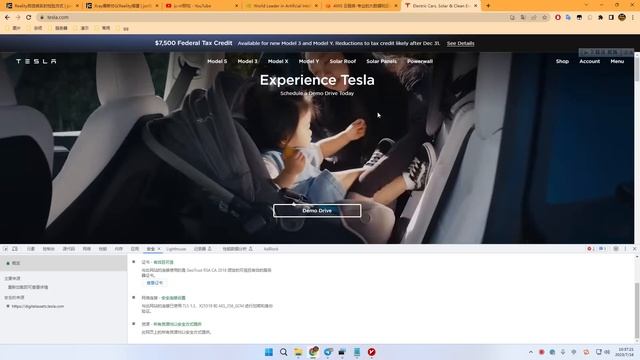Click the Account link in Tesla header

coord(589,61)
